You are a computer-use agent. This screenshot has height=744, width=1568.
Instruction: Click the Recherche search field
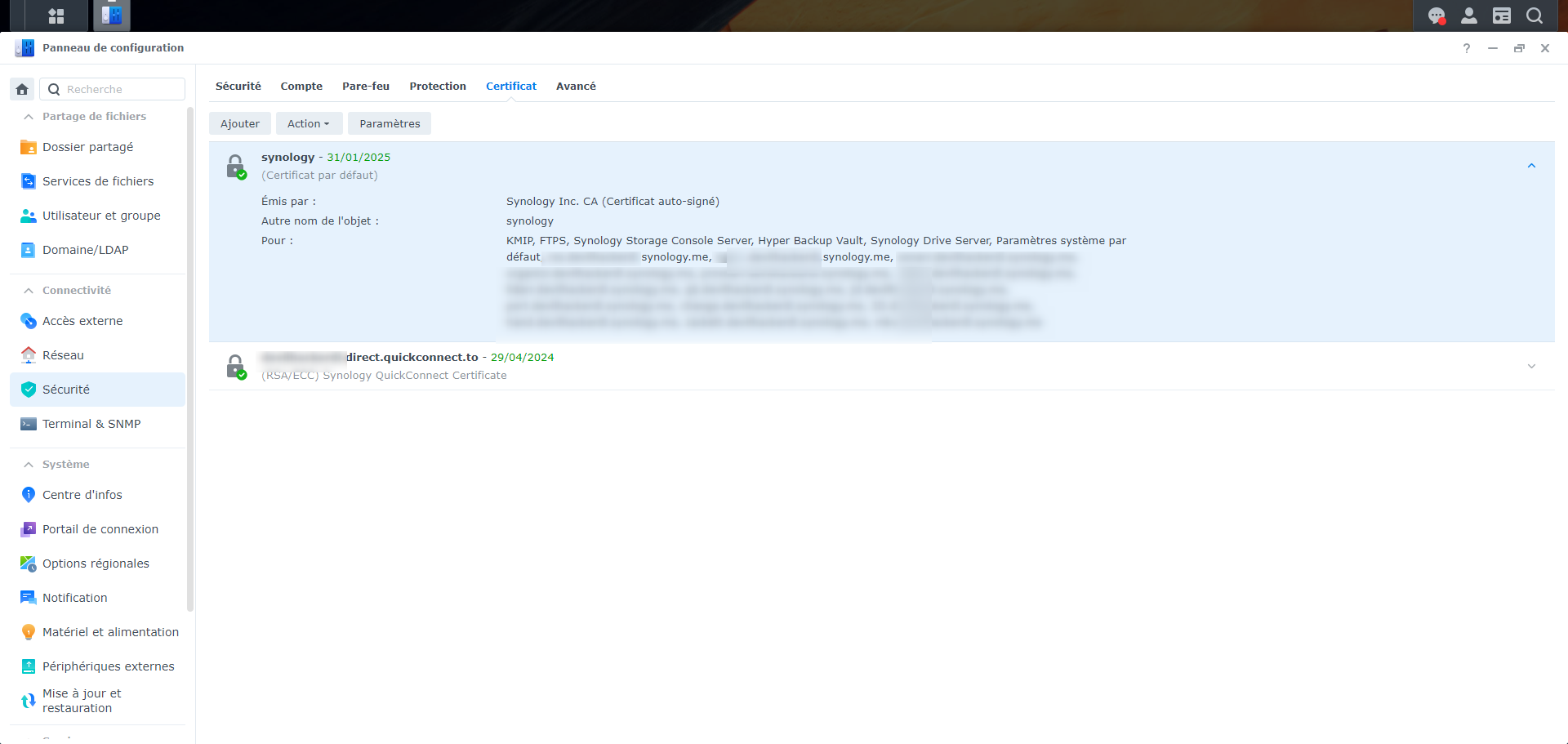(x=113, y=89)
